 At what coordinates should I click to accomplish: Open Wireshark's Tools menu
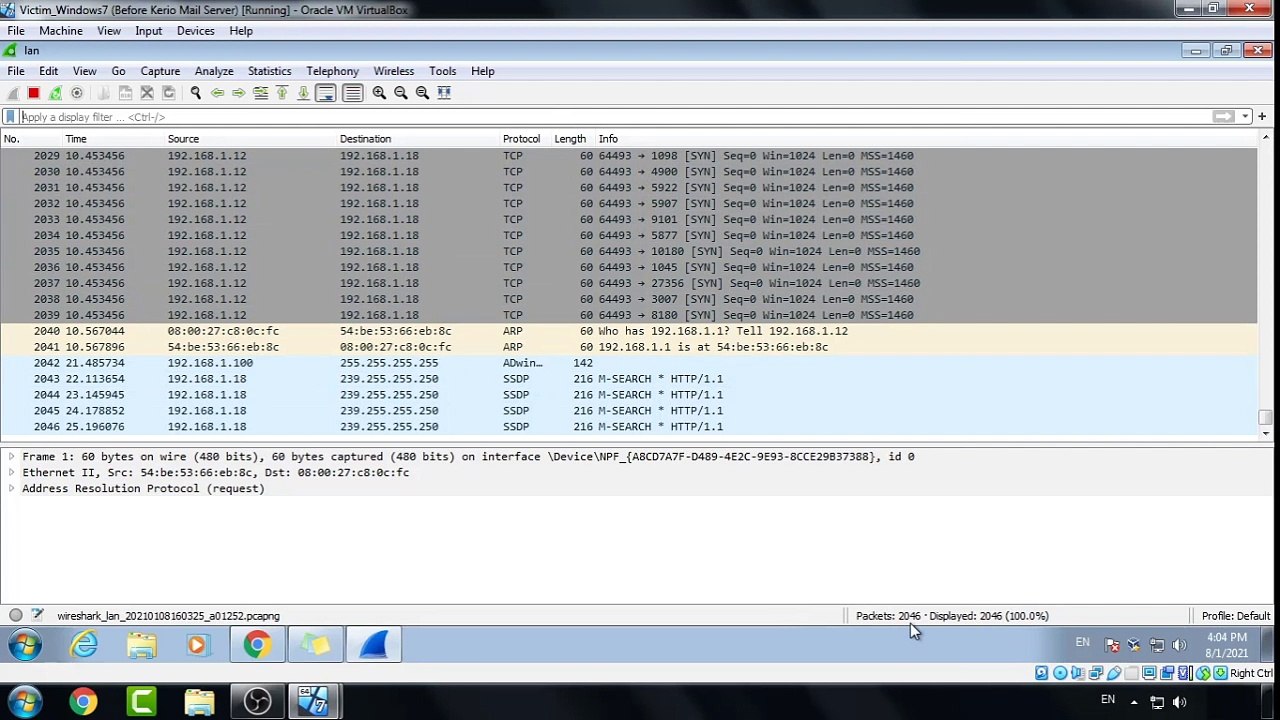(x=442, y=71)
